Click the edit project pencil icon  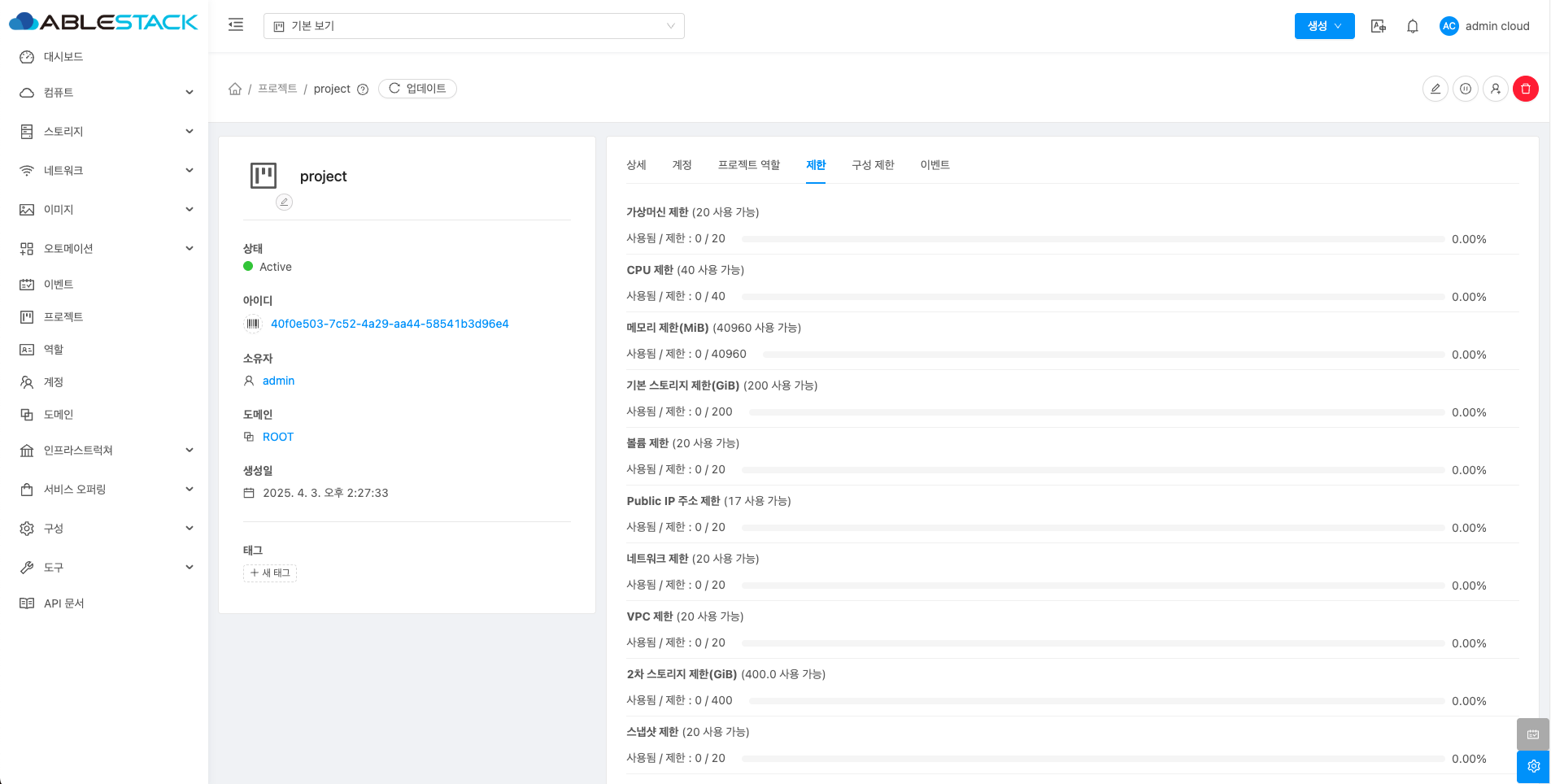(1435, 89)
